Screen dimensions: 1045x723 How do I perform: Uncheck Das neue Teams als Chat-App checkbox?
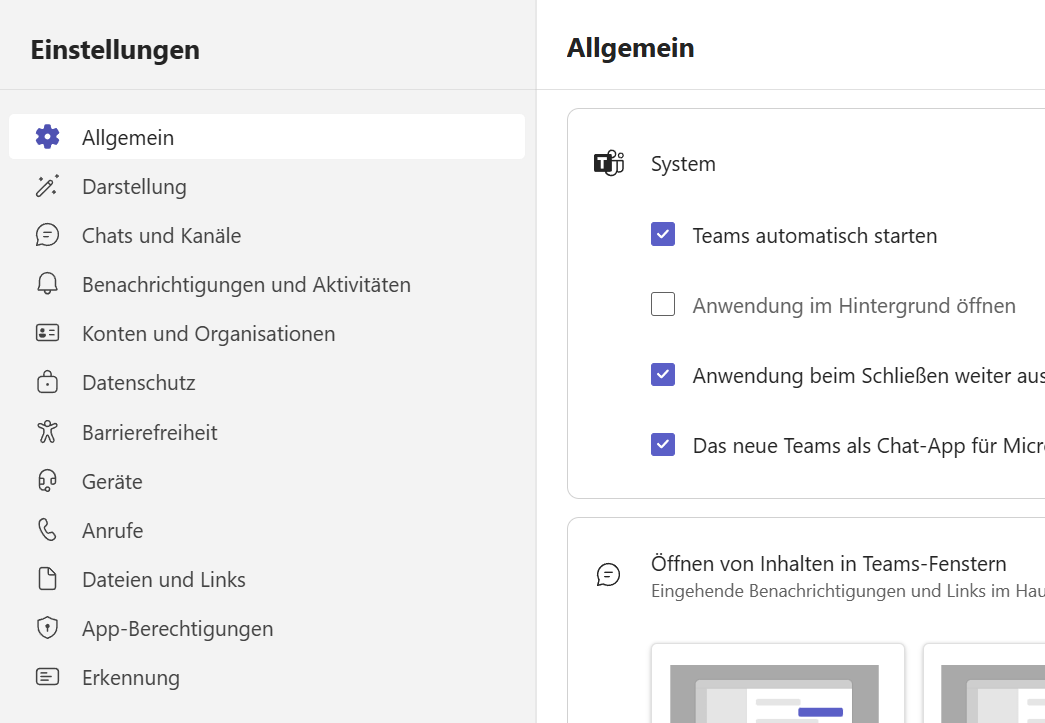coord(663,445)
